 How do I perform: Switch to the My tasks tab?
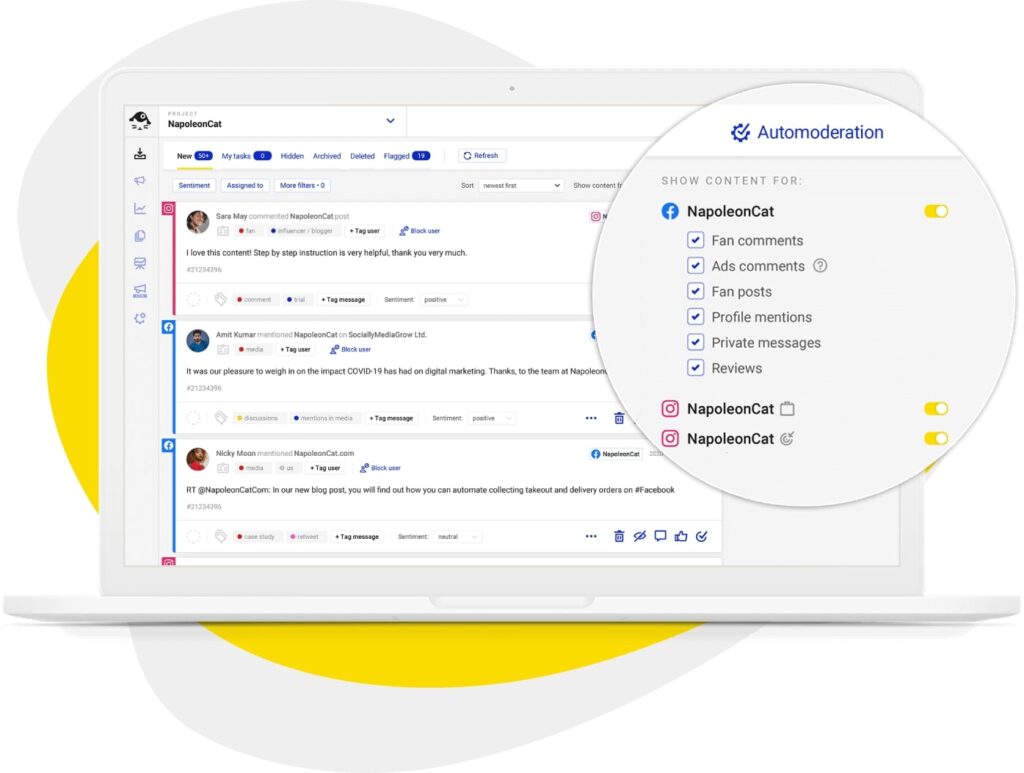tap(246, 156)
